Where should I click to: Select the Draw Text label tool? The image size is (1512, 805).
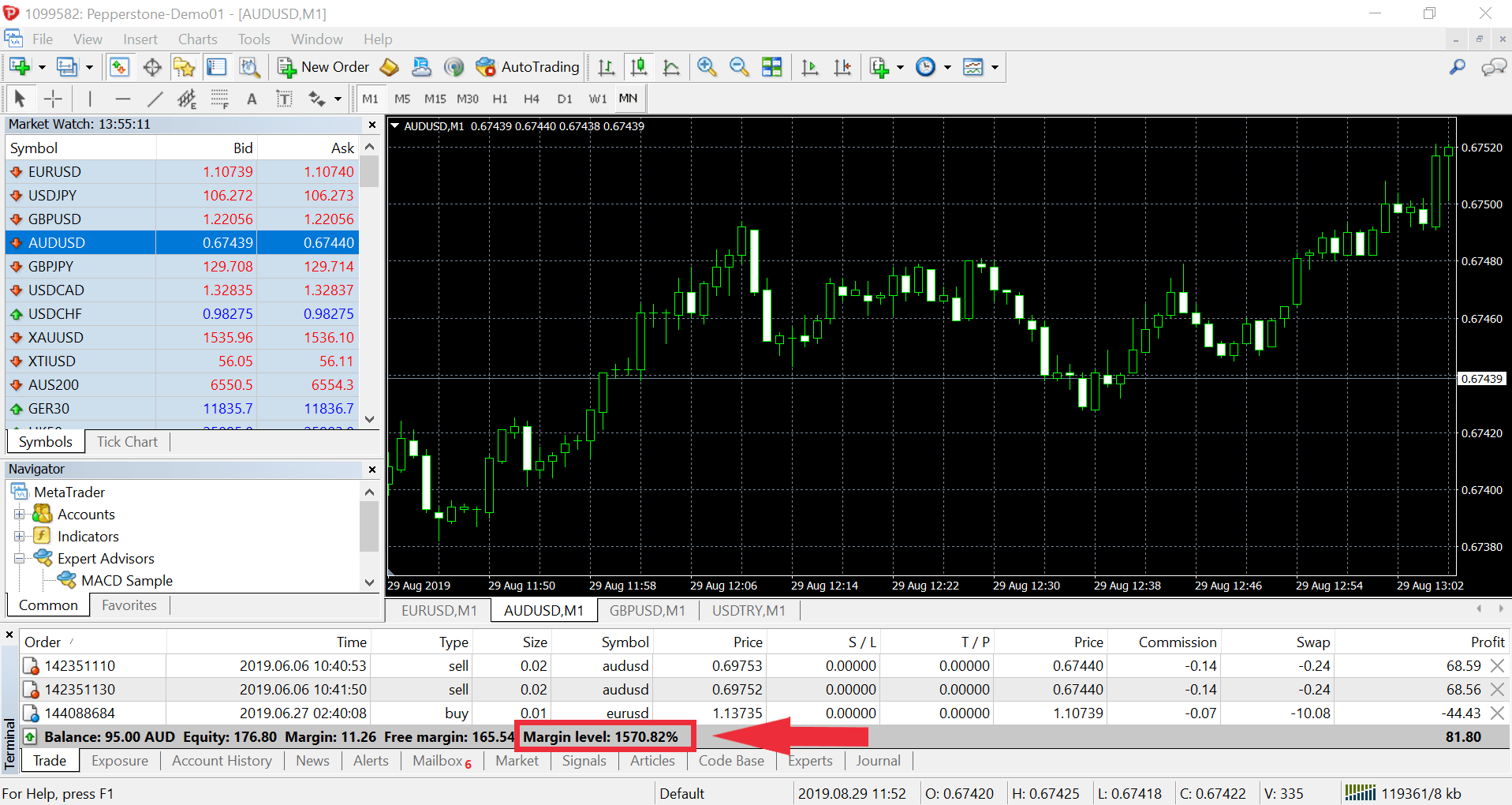(x=252, y=99)
